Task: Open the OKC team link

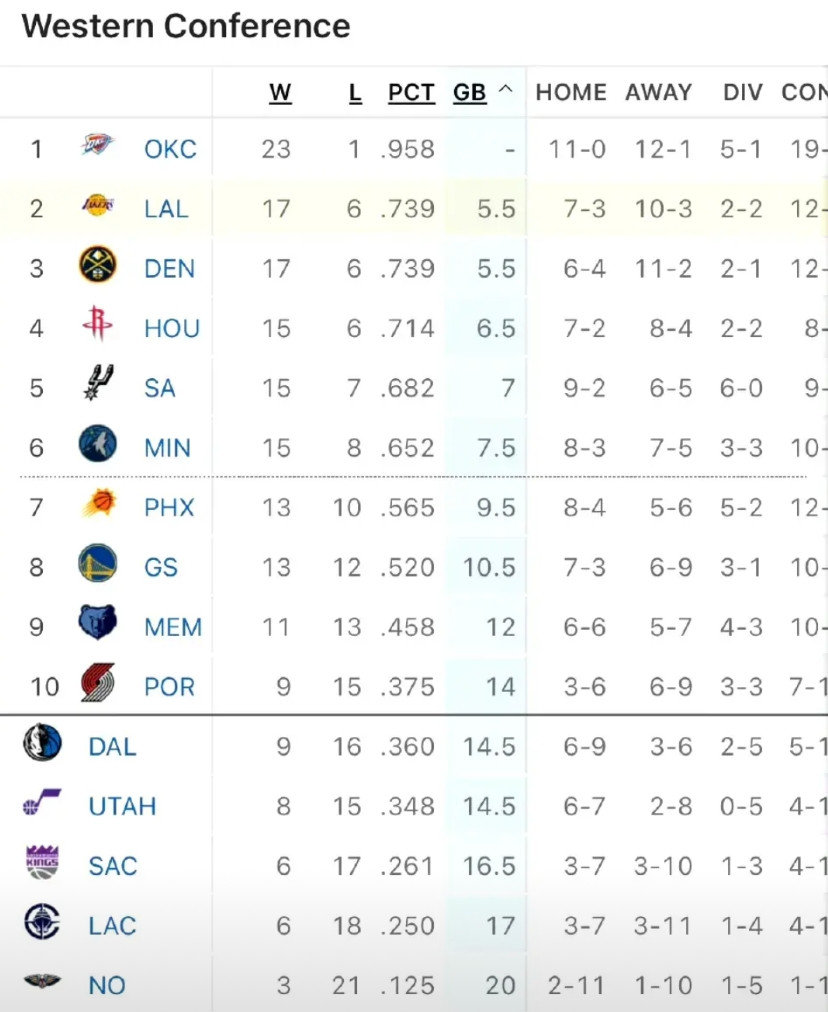Action: click(170, 149)
